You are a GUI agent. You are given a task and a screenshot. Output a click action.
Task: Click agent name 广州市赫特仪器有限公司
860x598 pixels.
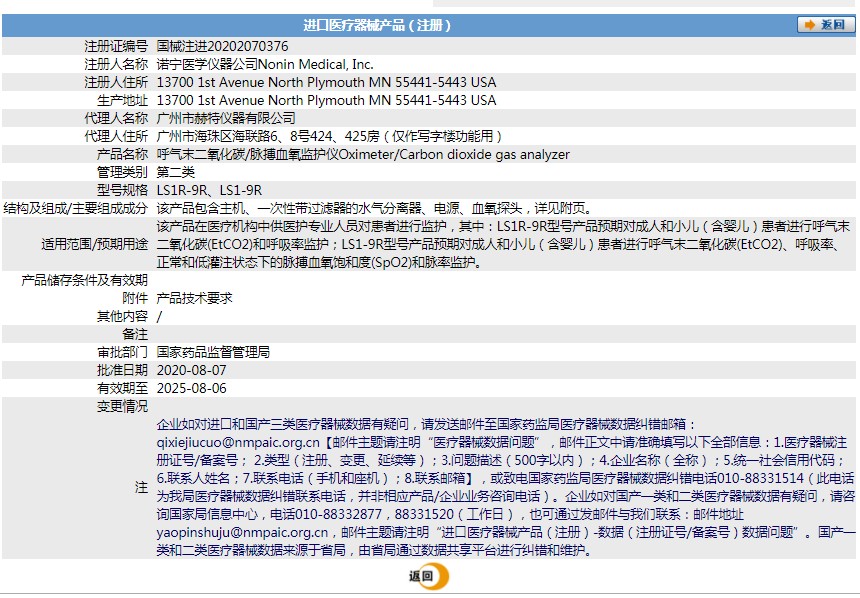[x=227, y=118]
